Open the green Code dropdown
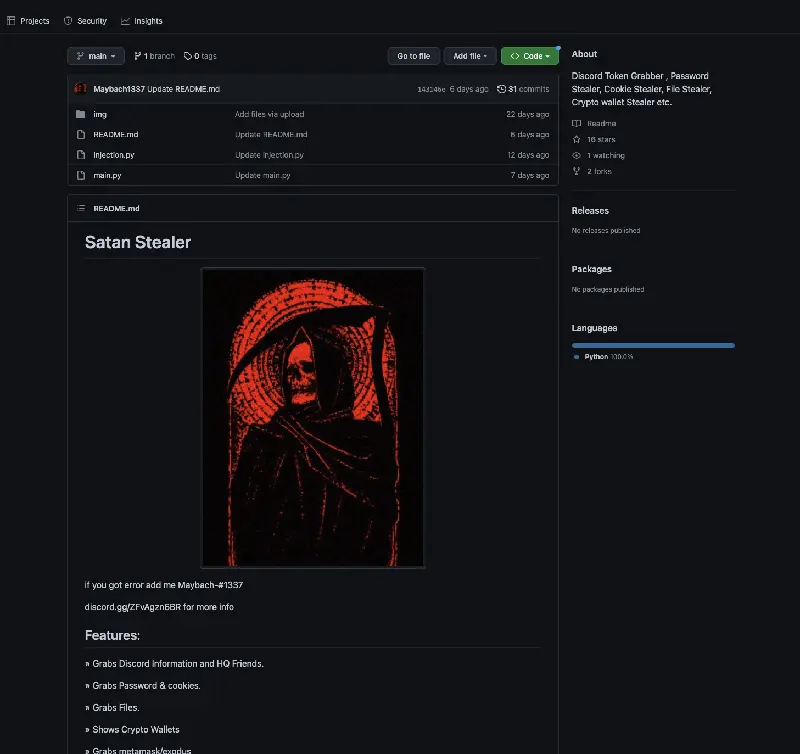Screen dimensions: 800x754 [530, 56]
